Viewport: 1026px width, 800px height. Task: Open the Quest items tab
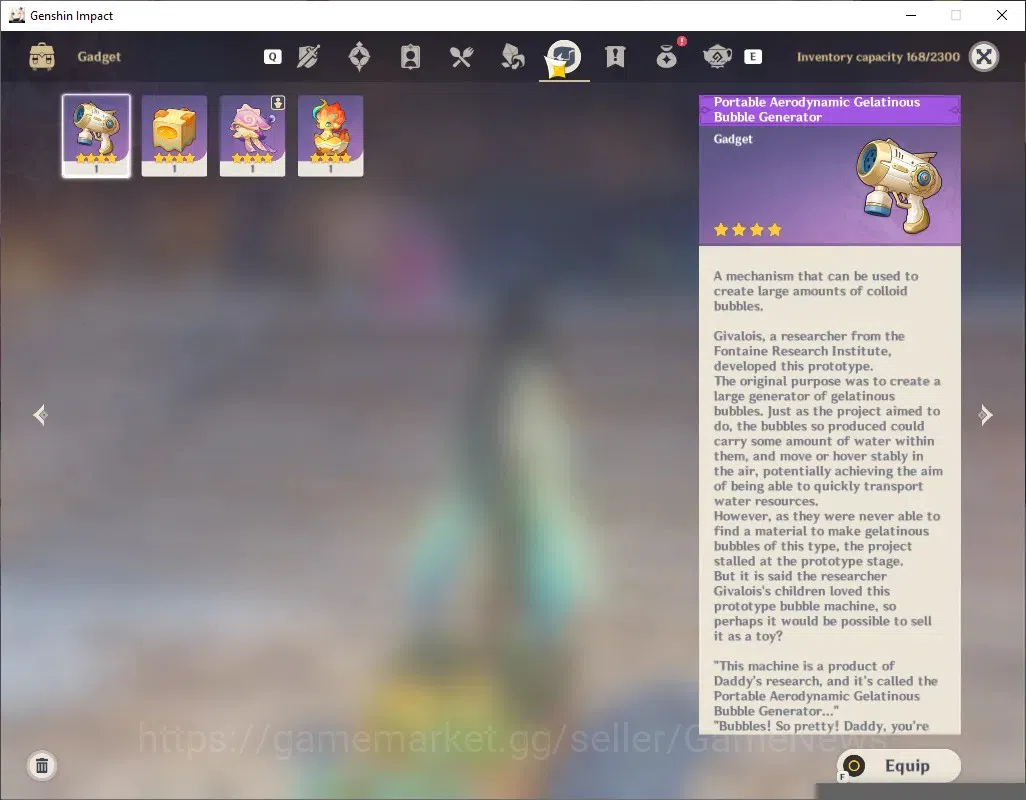[x=615, y=57]
